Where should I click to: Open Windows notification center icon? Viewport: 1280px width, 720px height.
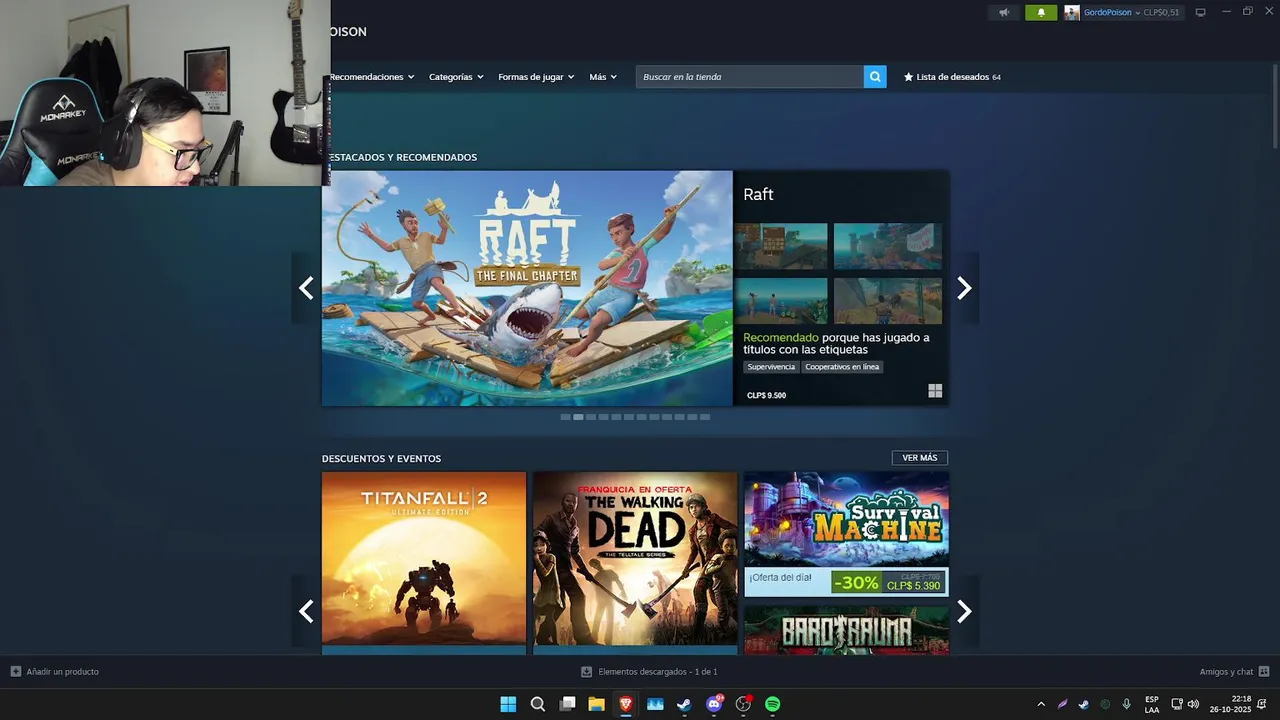[x=1262, y=704]
